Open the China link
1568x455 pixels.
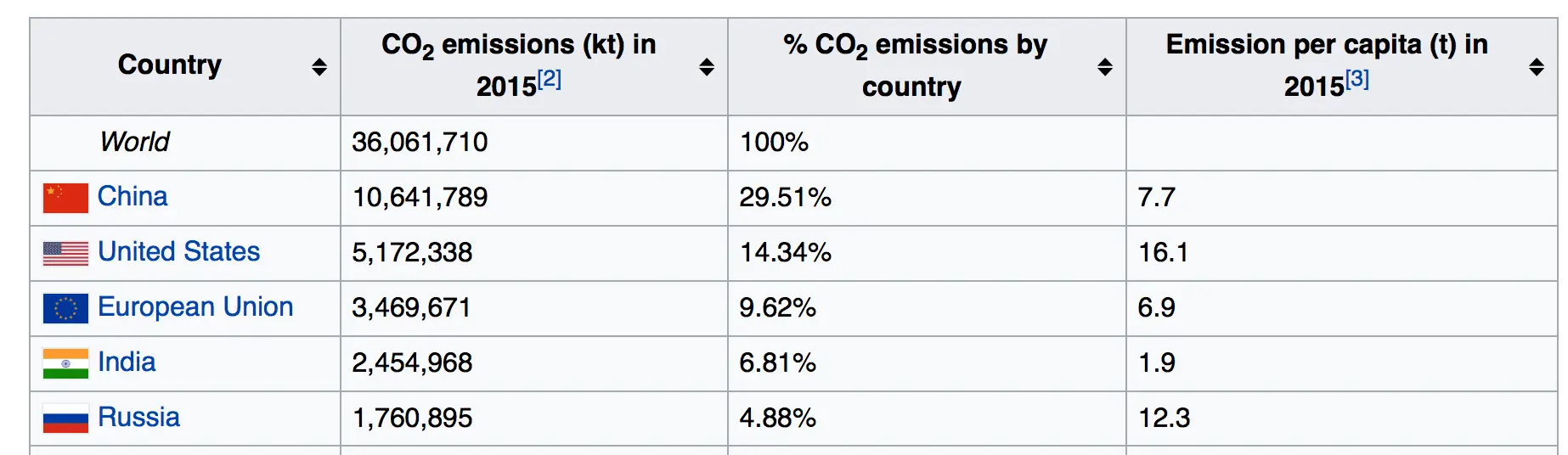(133, 197)
